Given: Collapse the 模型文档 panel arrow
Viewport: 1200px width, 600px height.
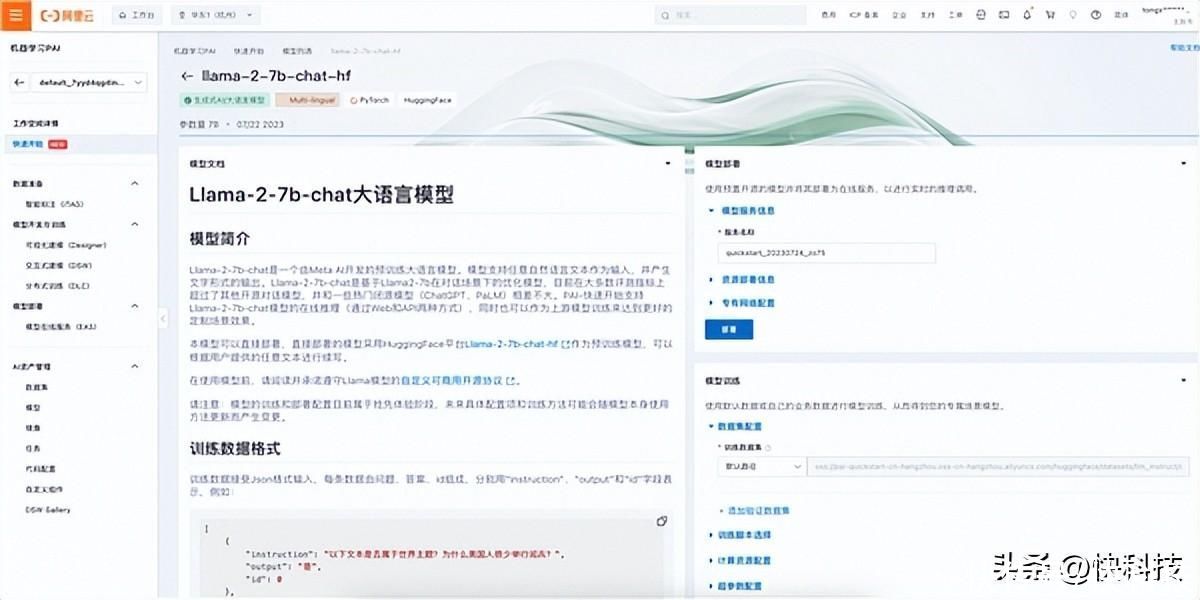Looking at the screenshot, I should [x=668, y=163].
